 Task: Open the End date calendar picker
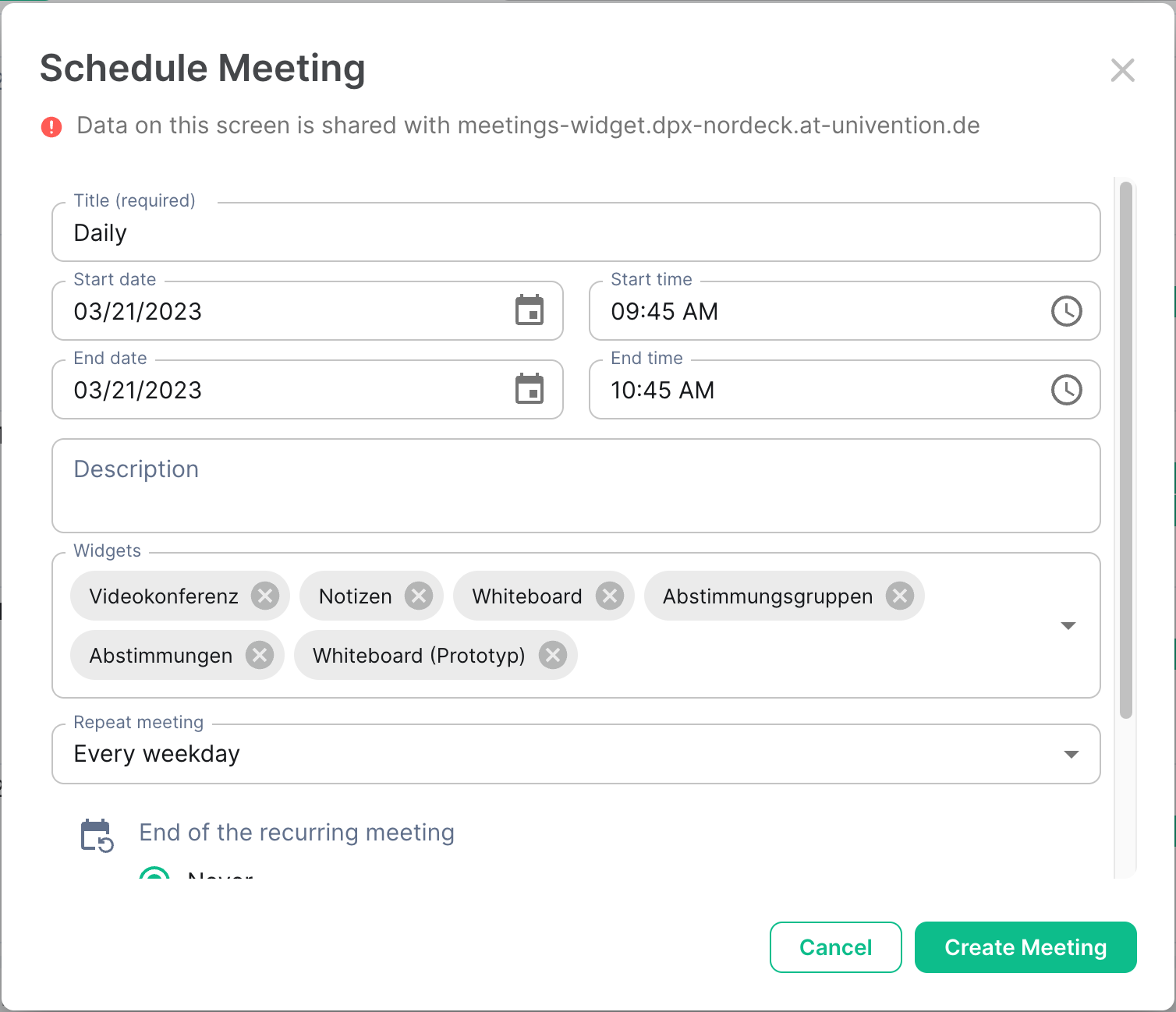click(x=530, y=390)
